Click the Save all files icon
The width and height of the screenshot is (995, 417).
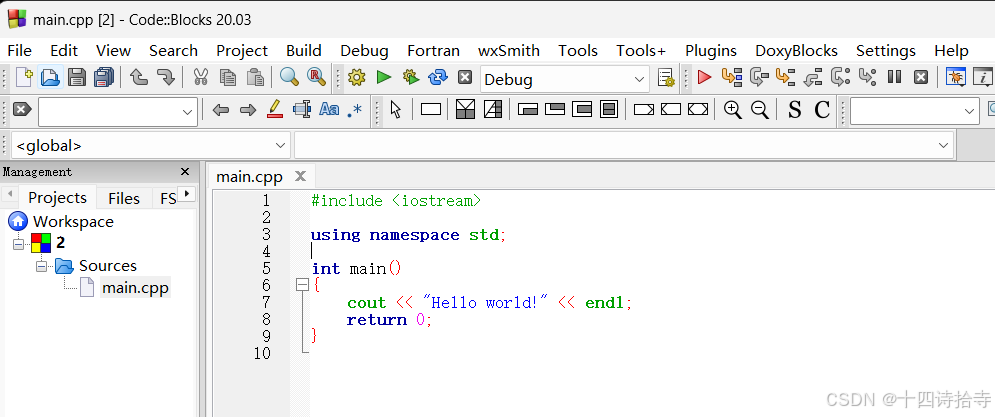coord(103,77)
